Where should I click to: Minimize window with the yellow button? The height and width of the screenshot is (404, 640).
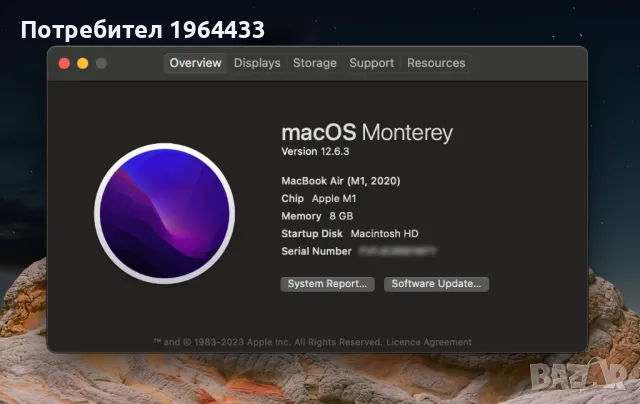83,64
